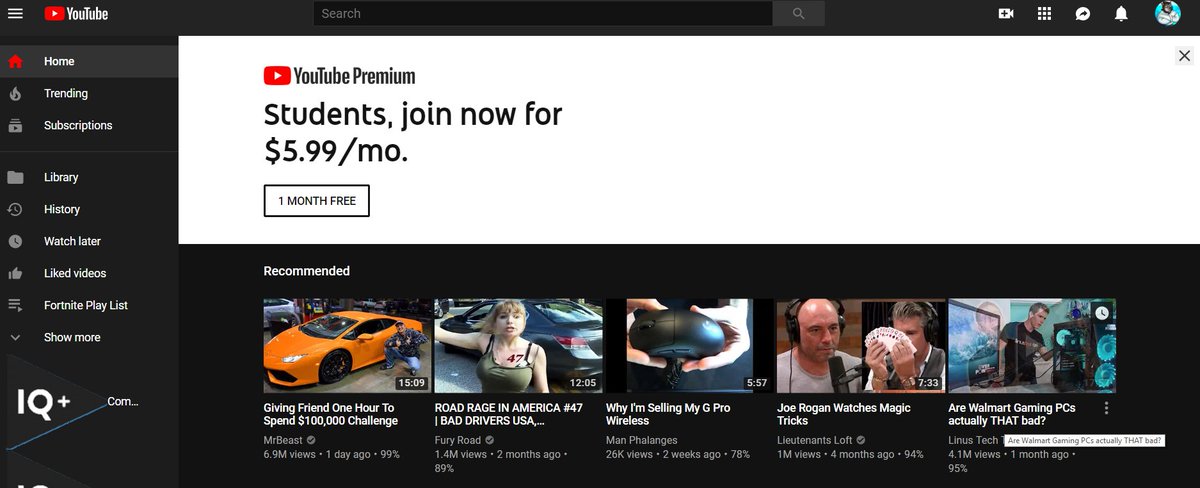Image resolution: width=1200 pixels, height=488 pixels.
Task: Click the 7:33 duration badge
Action: tap(929, 383)
